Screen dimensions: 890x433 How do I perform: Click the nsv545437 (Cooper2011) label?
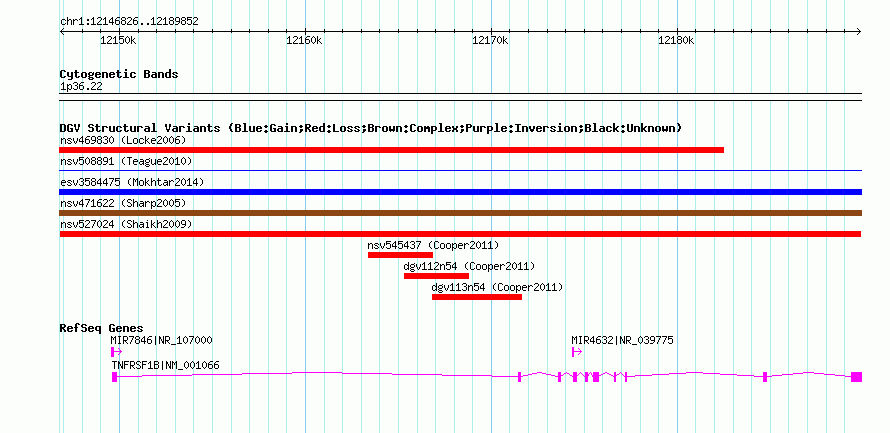433,245
